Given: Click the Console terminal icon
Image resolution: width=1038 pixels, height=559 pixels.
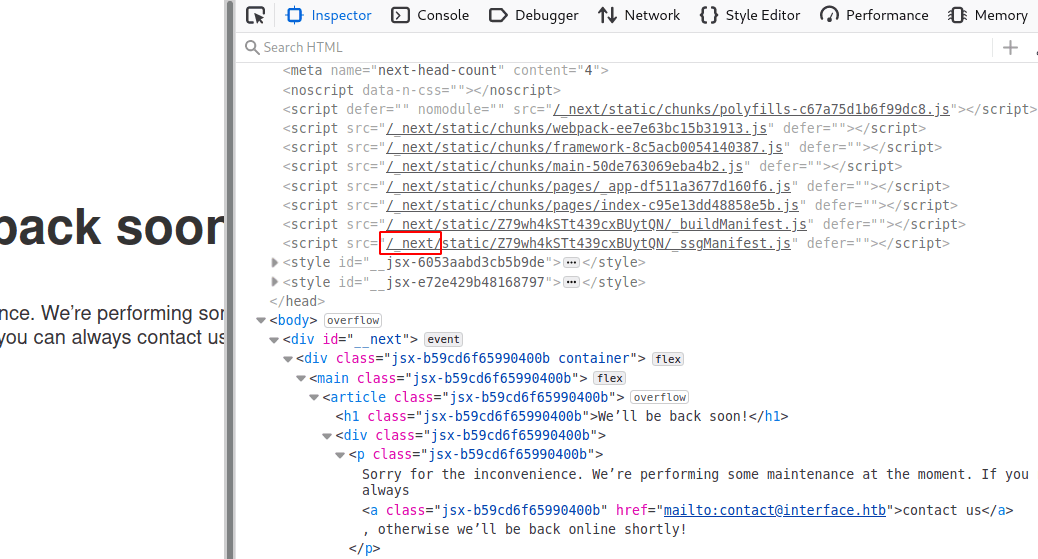Looking at the screenshot, I should click(400, 15).
